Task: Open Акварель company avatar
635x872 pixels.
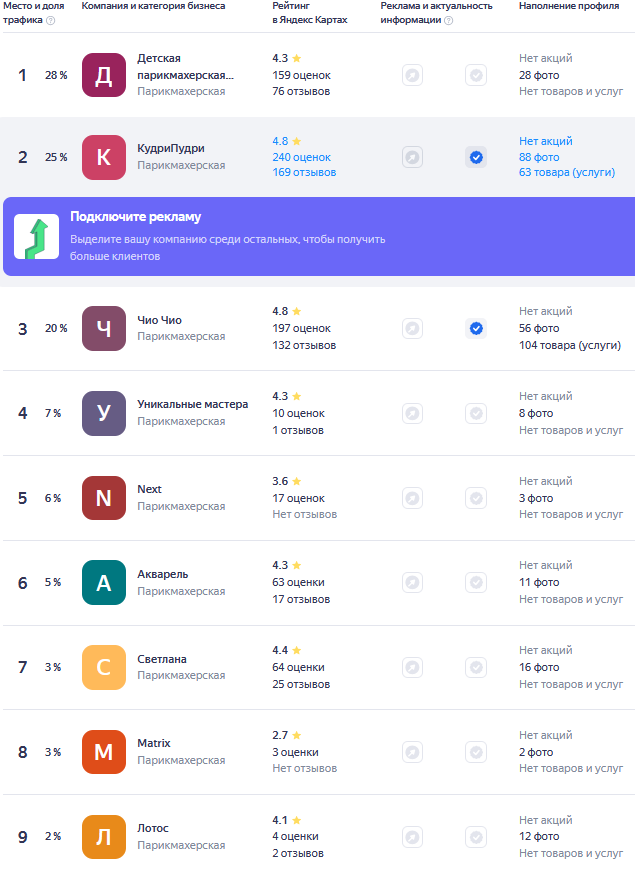Action: pos(104,582)
